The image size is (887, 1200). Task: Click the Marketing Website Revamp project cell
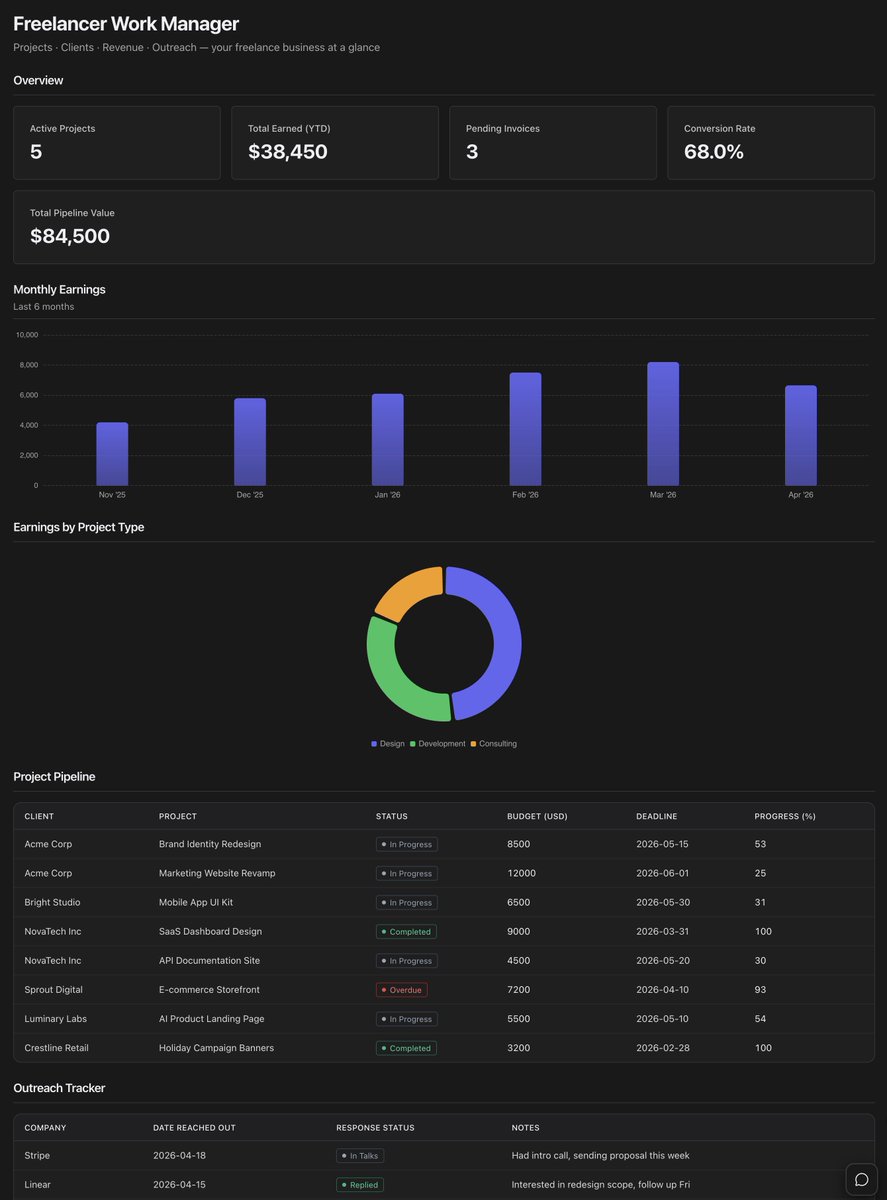pos(217,873)
